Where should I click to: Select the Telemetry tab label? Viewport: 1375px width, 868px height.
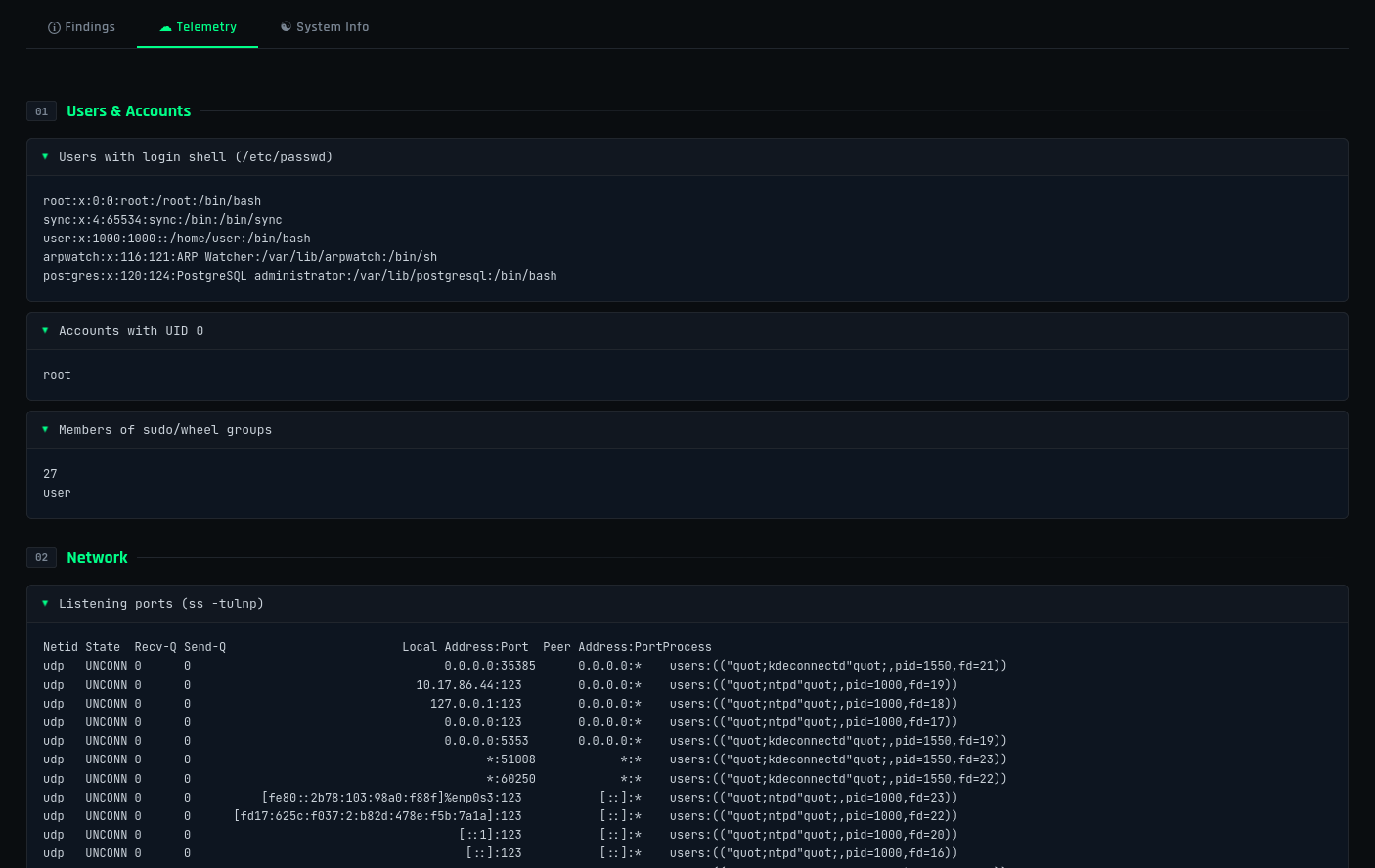click(206, 27)
